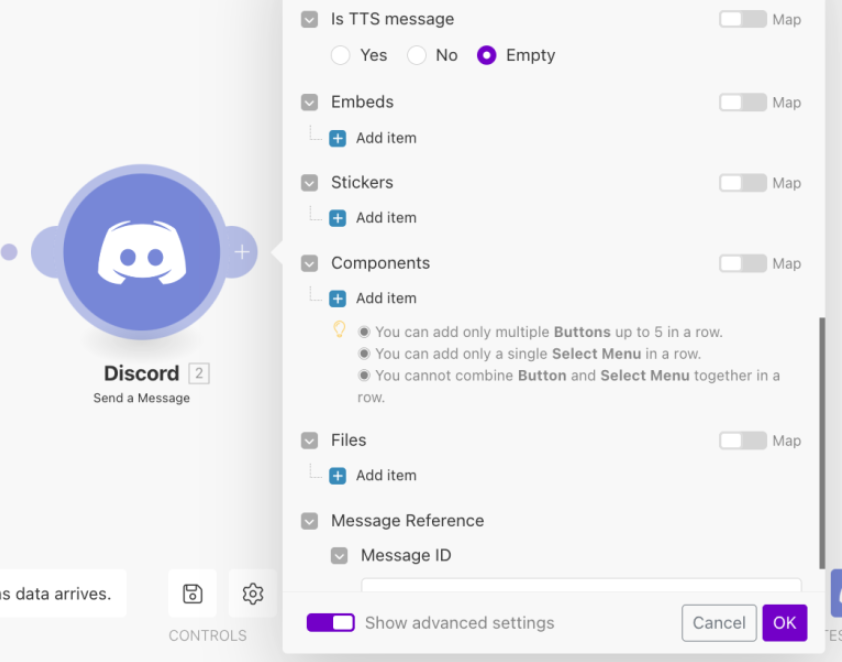The height and width of the screenshot is (662, 842).
Task: Confirm settings with the OK button
Action: 785,623
